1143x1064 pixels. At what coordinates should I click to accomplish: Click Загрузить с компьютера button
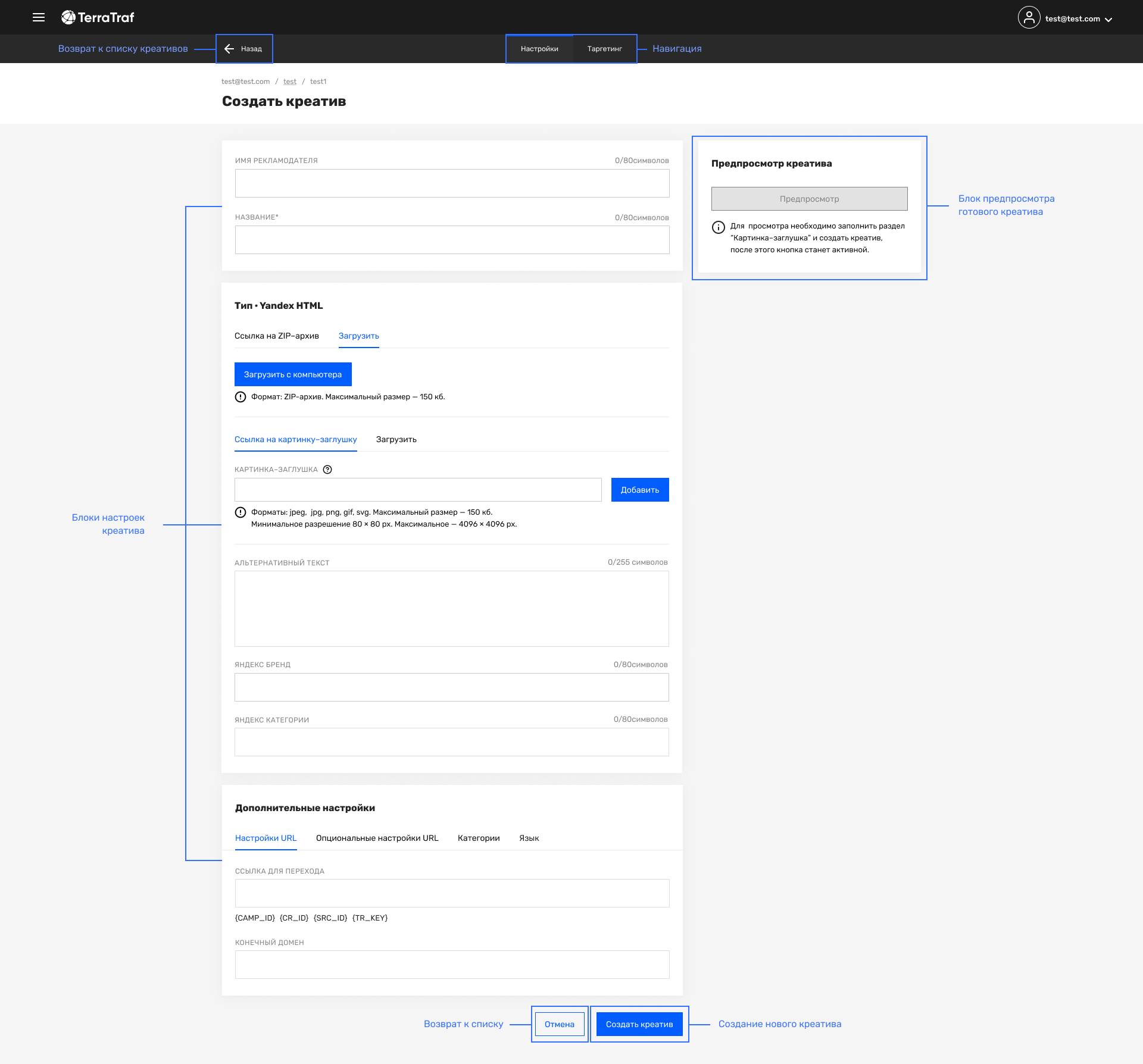tap(293, 374)
